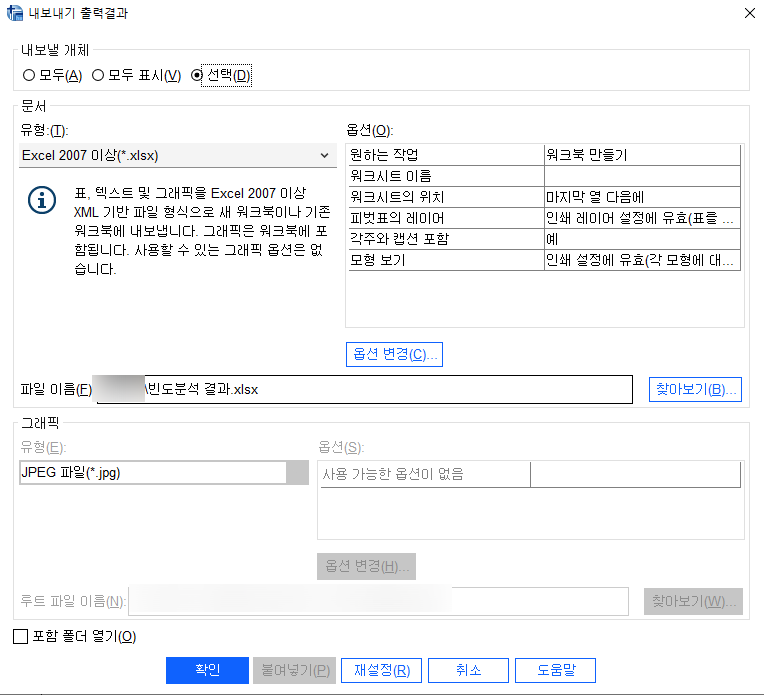
Task: Open the JPEG 파일(*.jpg) graphic type dropdown
Action: [x=164, y=472]
